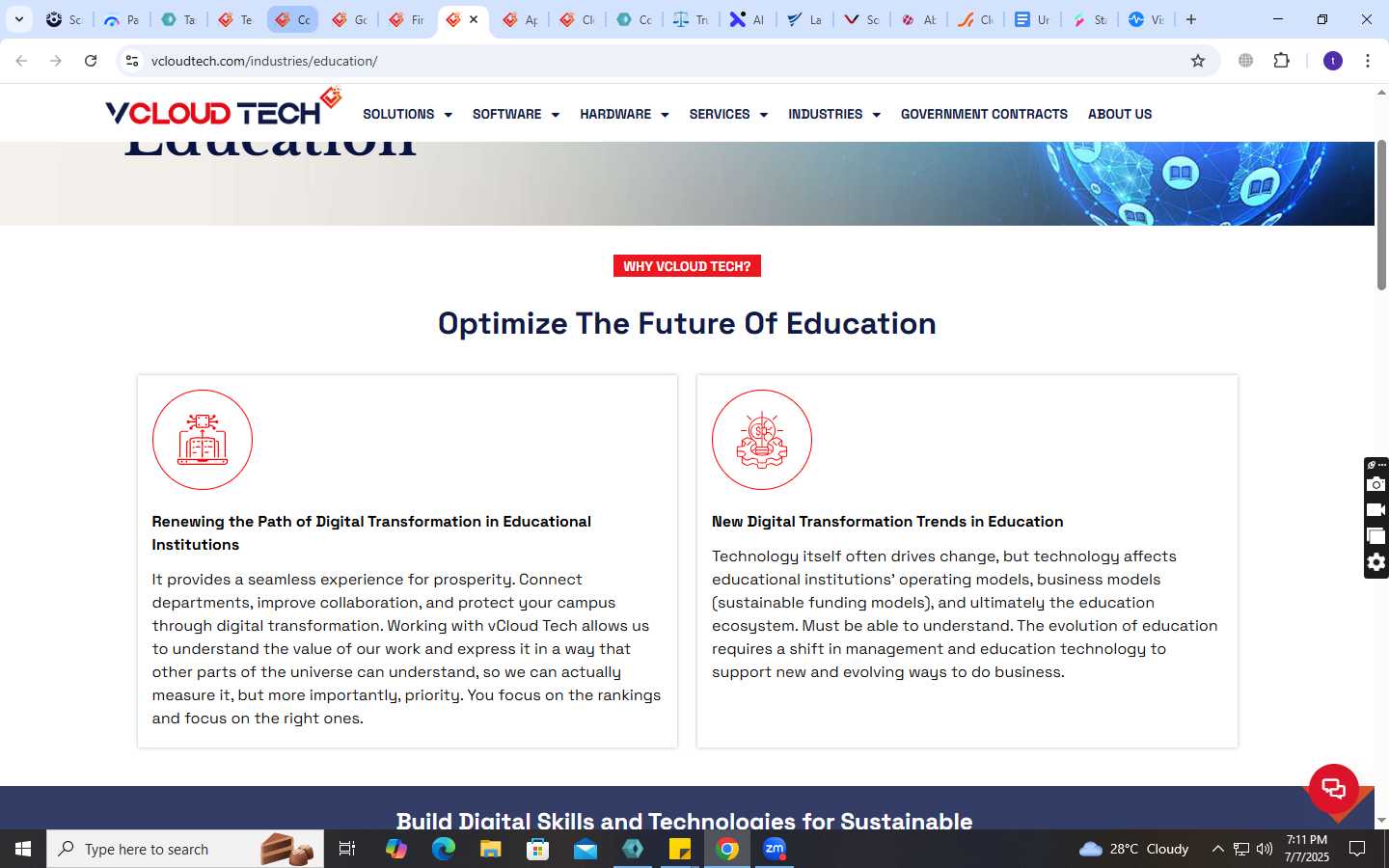Open the Extensions puzzle icon
The width and height of the screenshot is (1389, 868).
pyautogui.click(x=1281, y=61)
